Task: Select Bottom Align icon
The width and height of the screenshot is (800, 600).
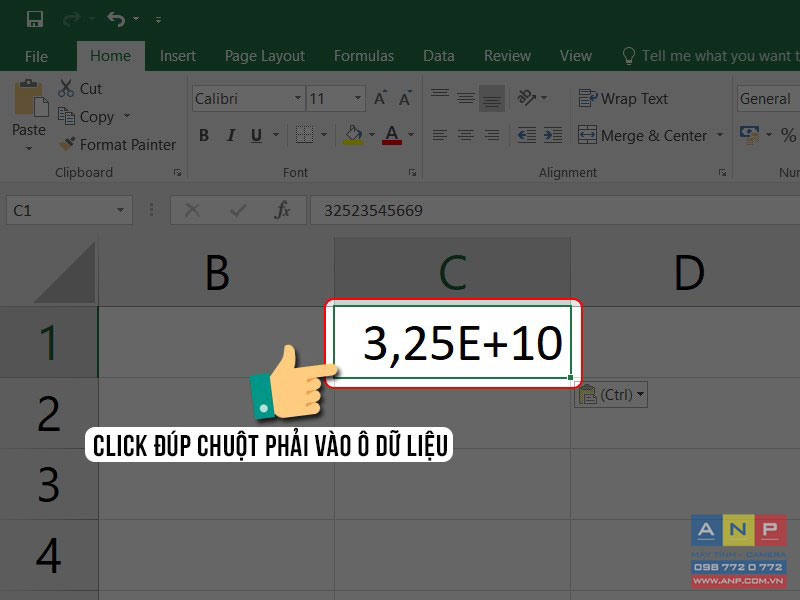Action: [x=492, y=97]
